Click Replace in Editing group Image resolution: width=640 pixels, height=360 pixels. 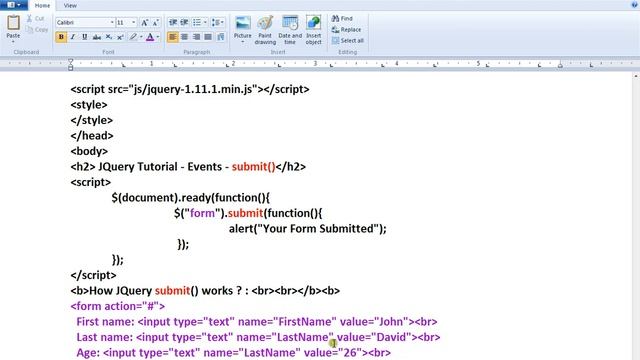coord(346,29)
